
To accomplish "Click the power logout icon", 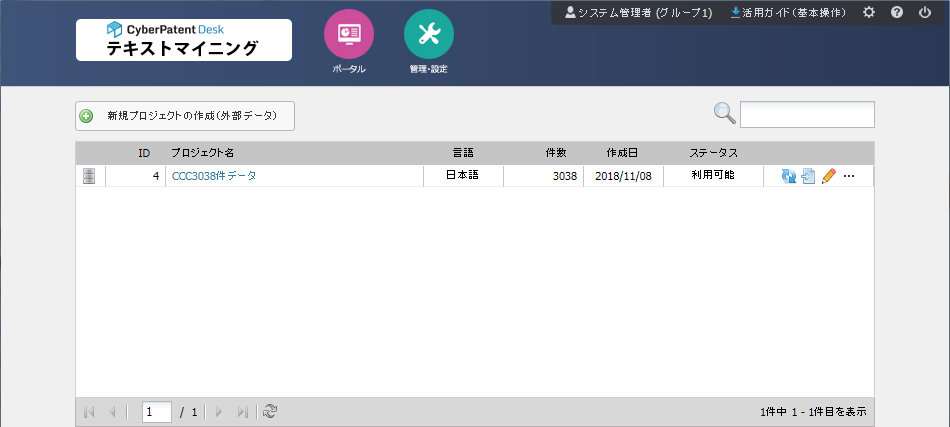I will [x=924, y=13].
